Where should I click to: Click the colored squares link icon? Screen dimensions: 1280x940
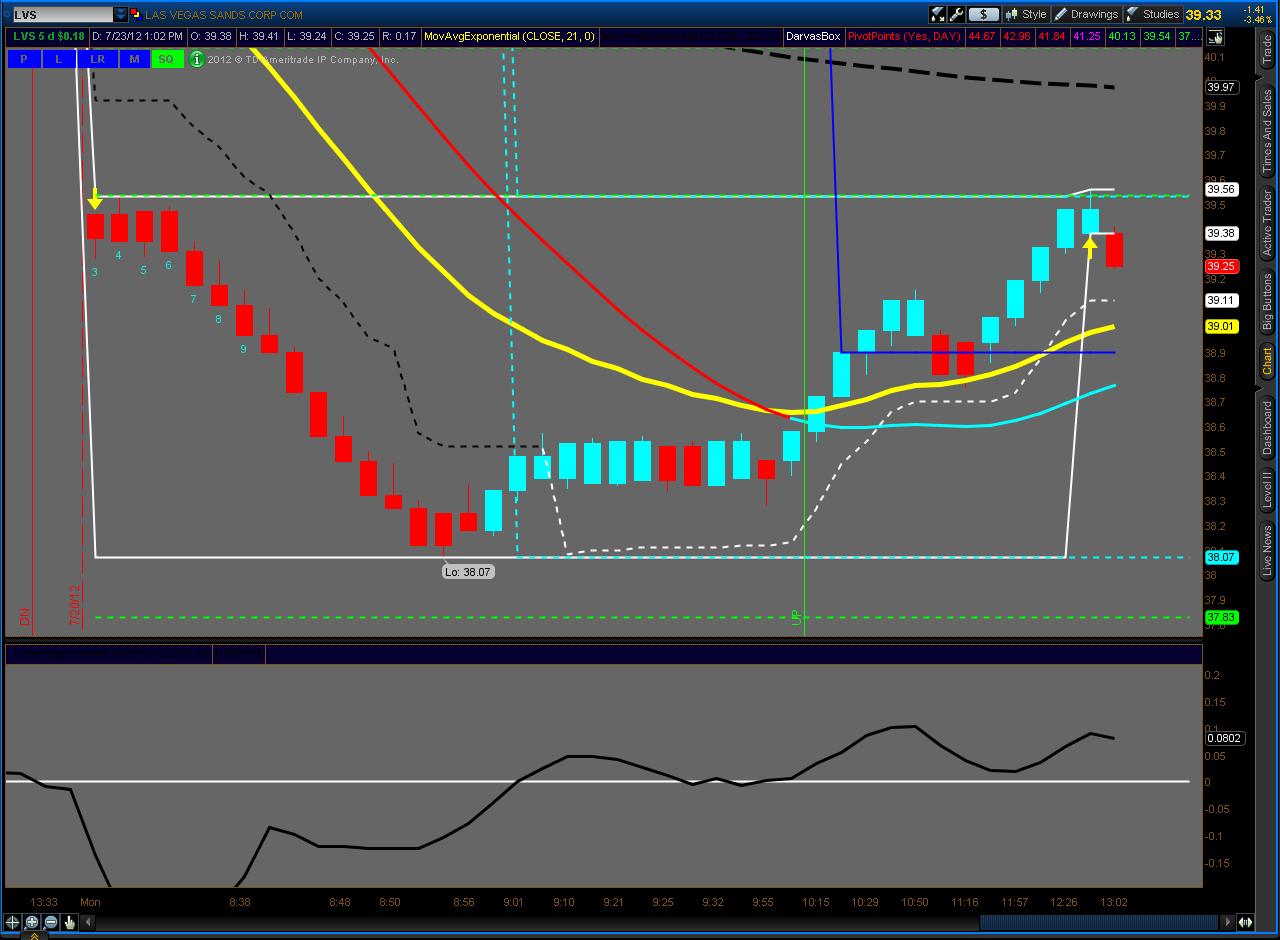tap(136, 15)
